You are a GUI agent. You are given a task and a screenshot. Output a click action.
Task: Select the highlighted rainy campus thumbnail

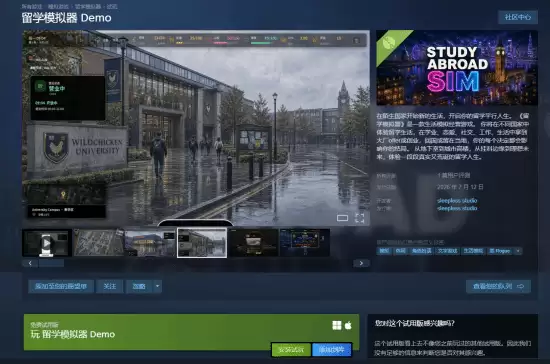(202, 243)
